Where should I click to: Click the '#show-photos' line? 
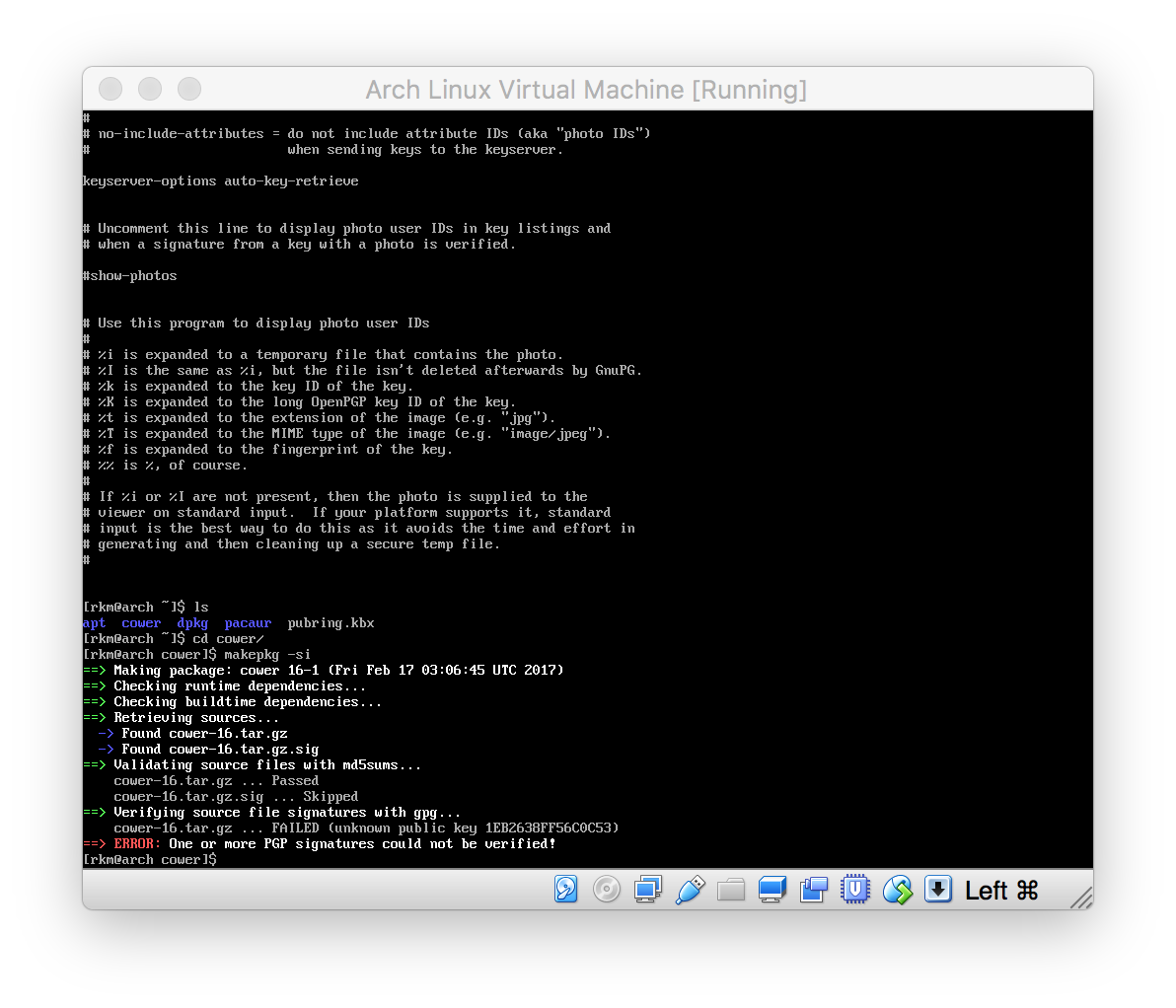tap(130, 276)
